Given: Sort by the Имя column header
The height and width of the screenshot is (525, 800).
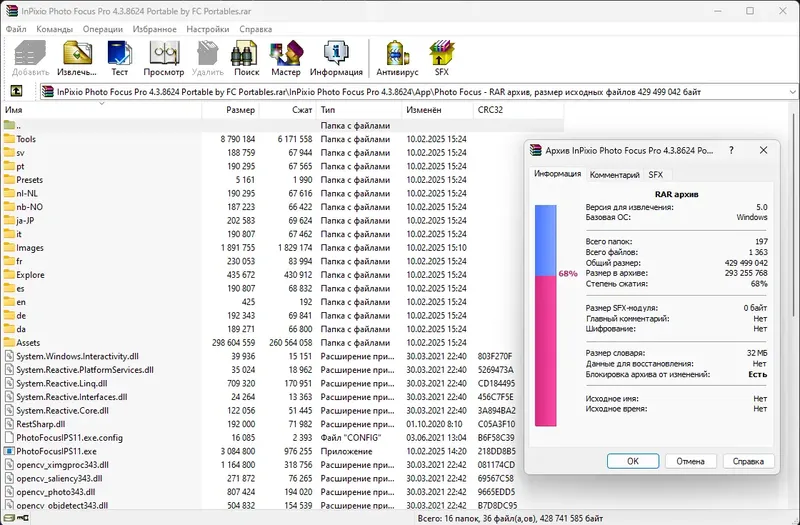Looking at the screenshot, I should pos(102,110).
